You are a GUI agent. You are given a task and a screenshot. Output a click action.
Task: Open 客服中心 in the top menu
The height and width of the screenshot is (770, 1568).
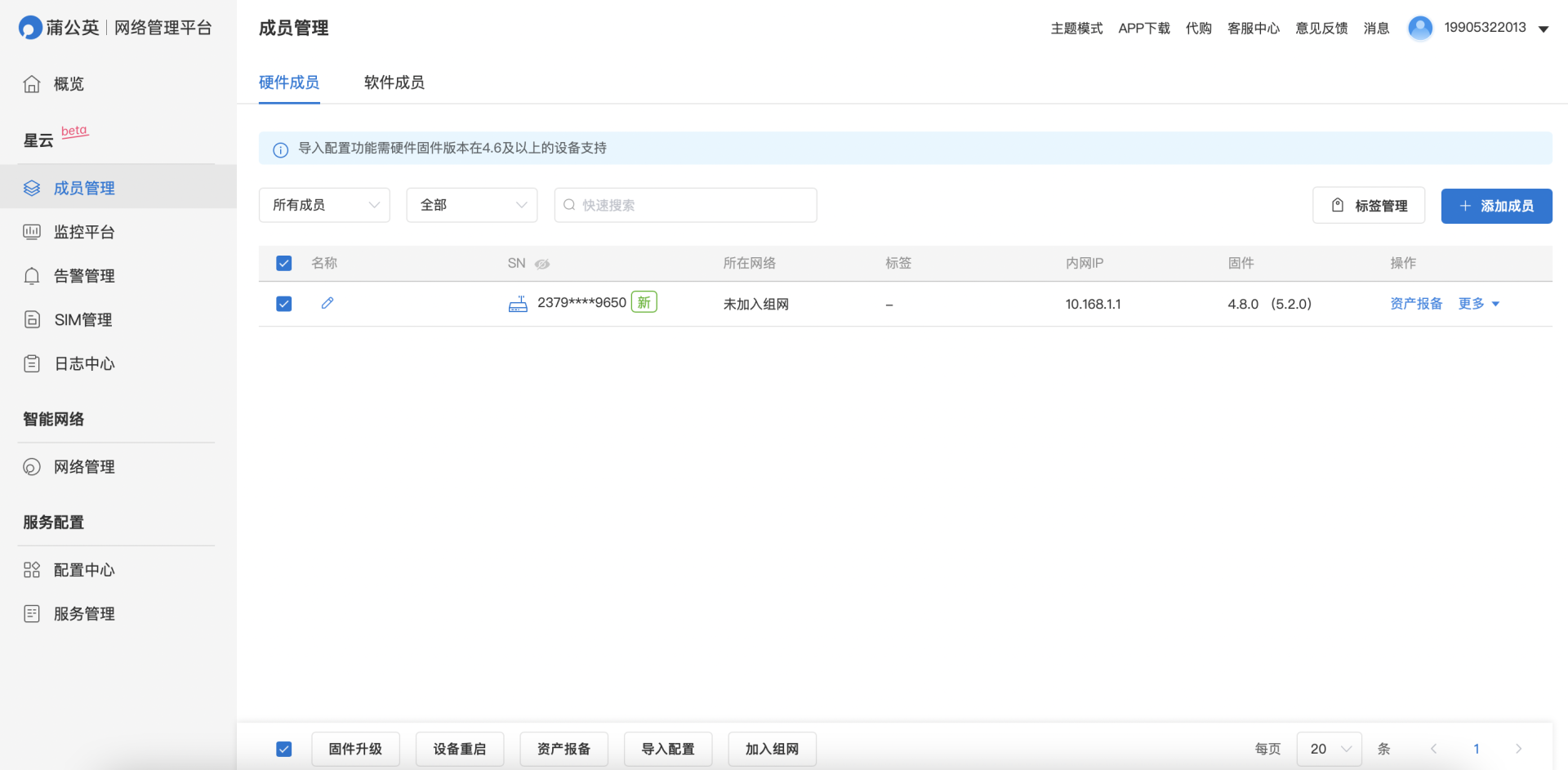1253,27
